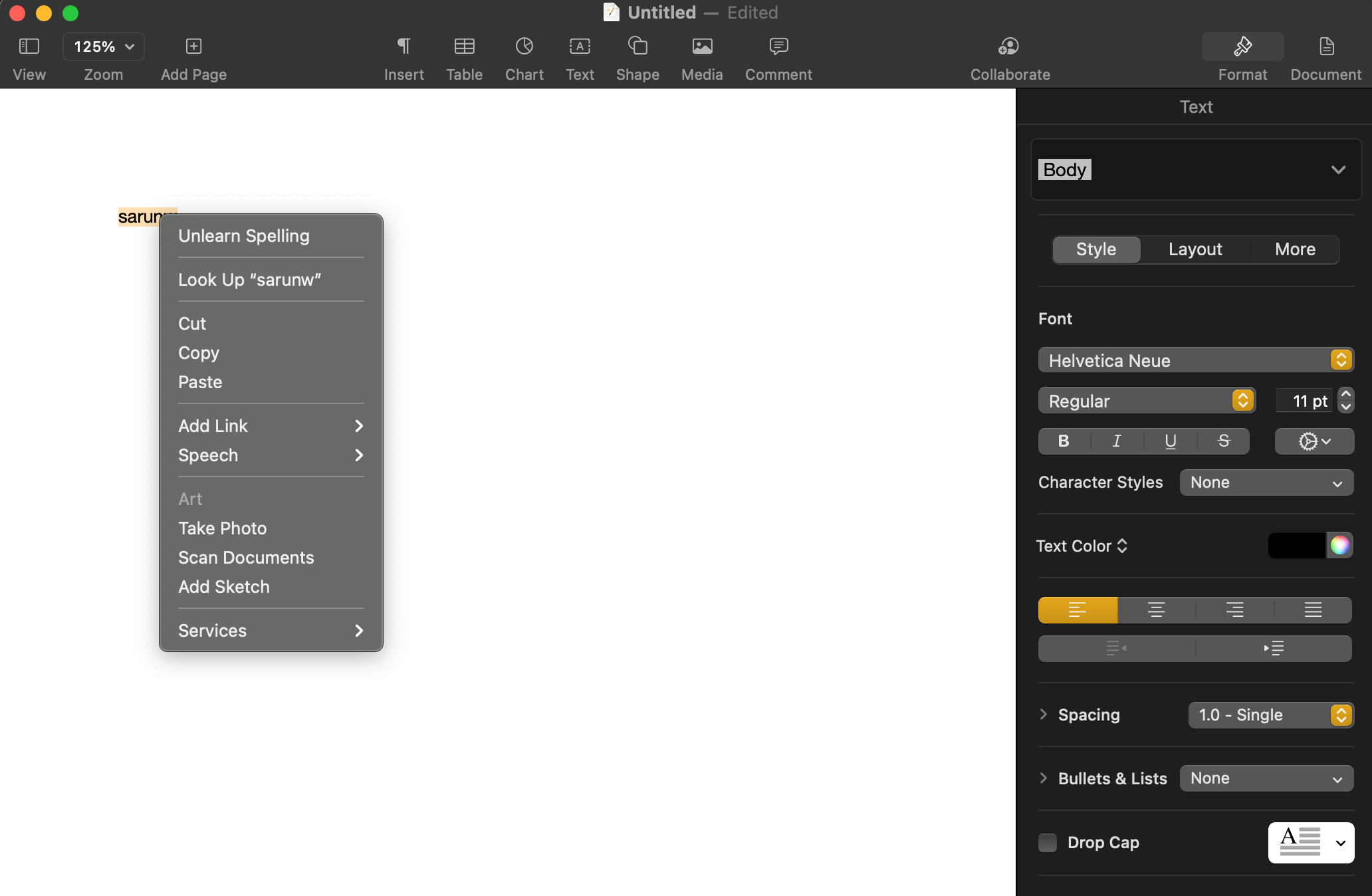Add a Shape from the toolbar
1372x896 pixels.
pos(637,47)
